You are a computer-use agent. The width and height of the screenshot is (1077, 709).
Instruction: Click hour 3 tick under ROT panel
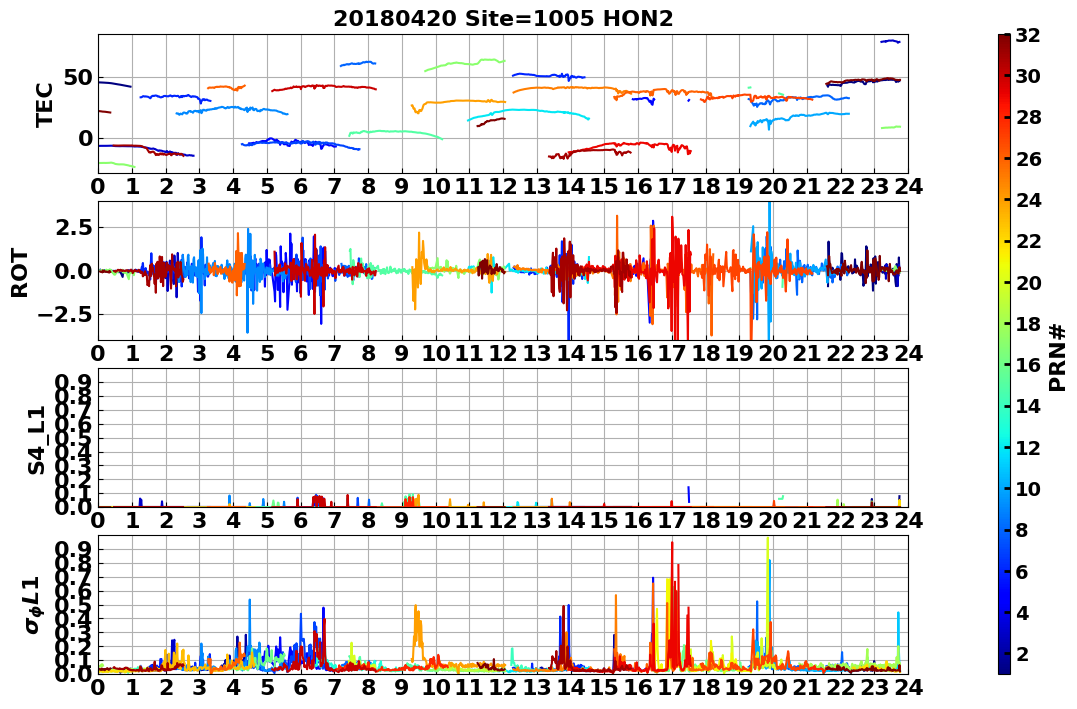coord(200,353)
